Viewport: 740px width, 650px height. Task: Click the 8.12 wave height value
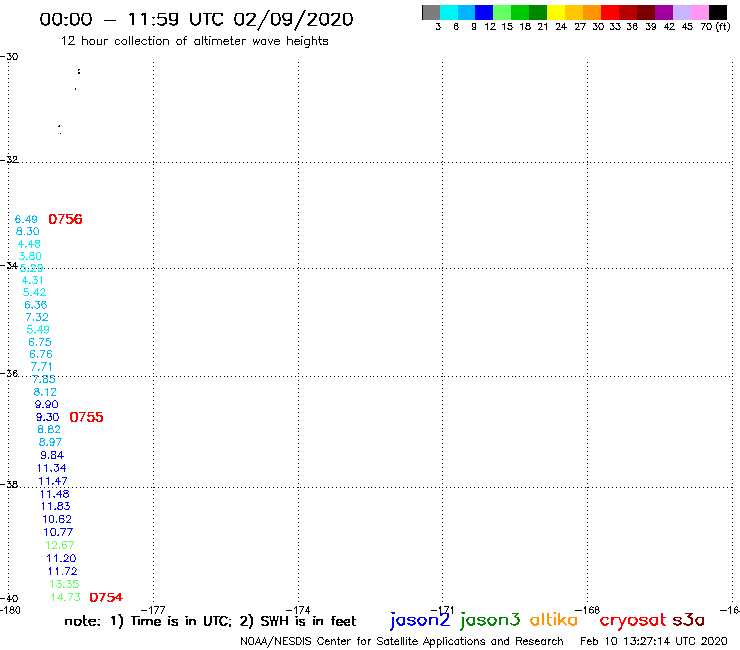[45, 392]
